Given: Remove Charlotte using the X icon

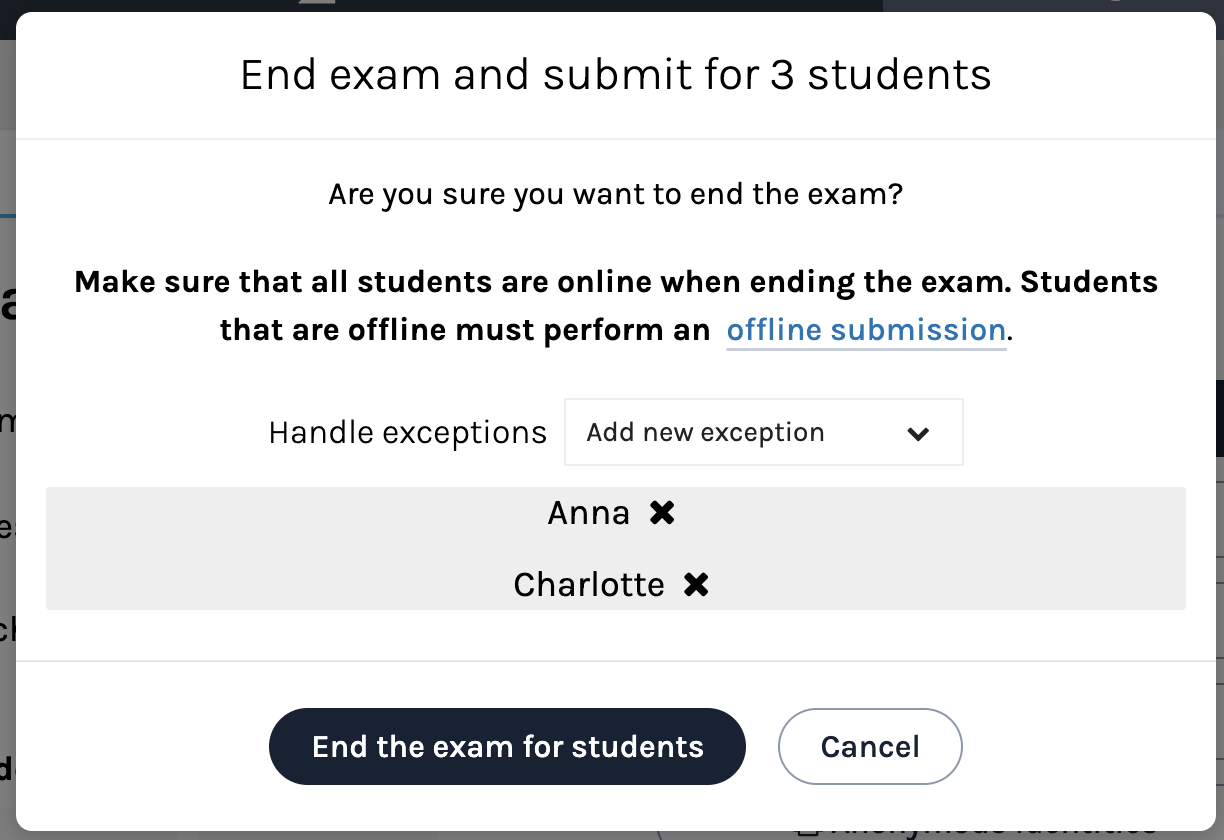Looking at the screenshot, I should point(696,585).
